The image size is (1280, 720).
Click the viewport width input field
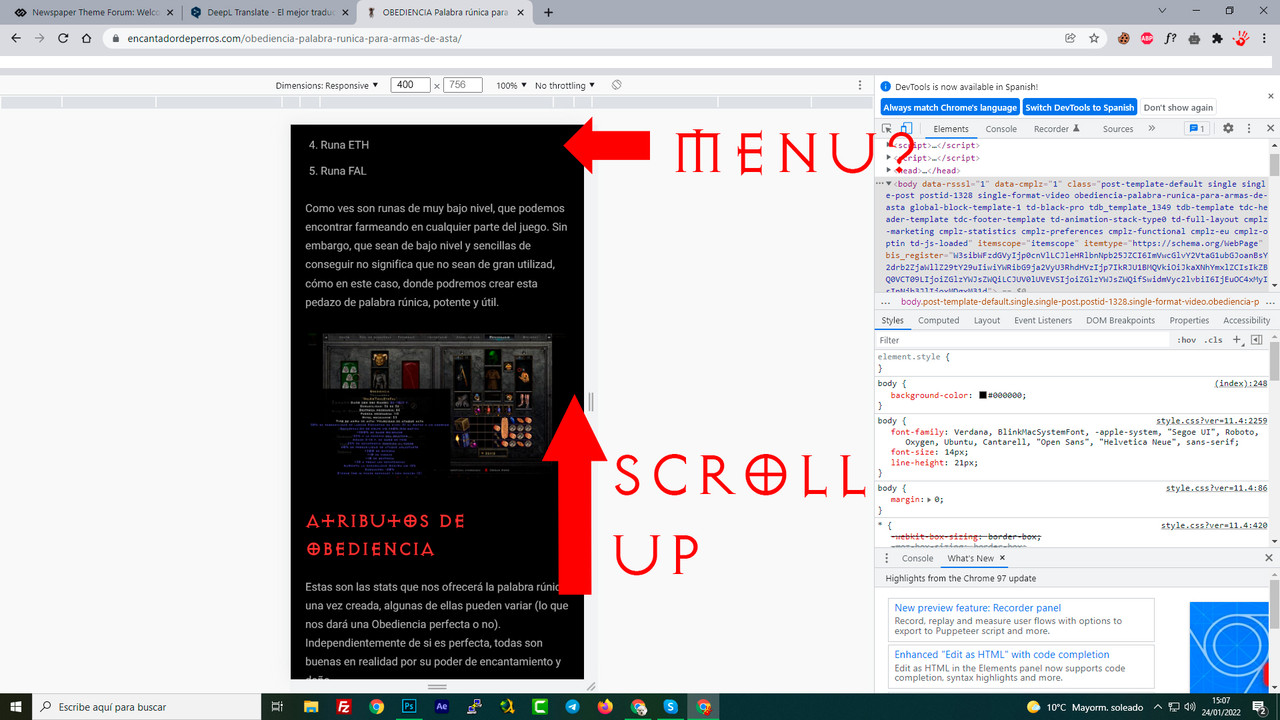pos(410,85)
